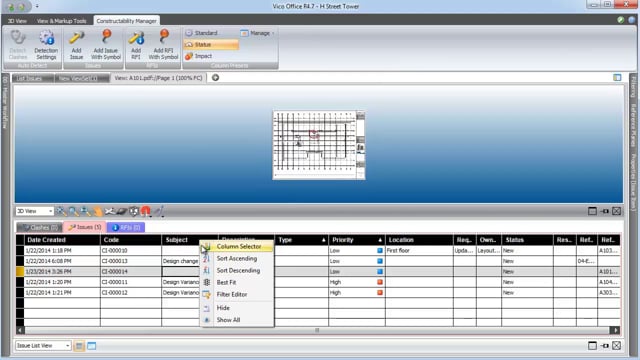Select the pan hand tool in 3D toolbar
The width and height of the screenshot is (640, 360).
pyautogui.click(x=98, y=211)
